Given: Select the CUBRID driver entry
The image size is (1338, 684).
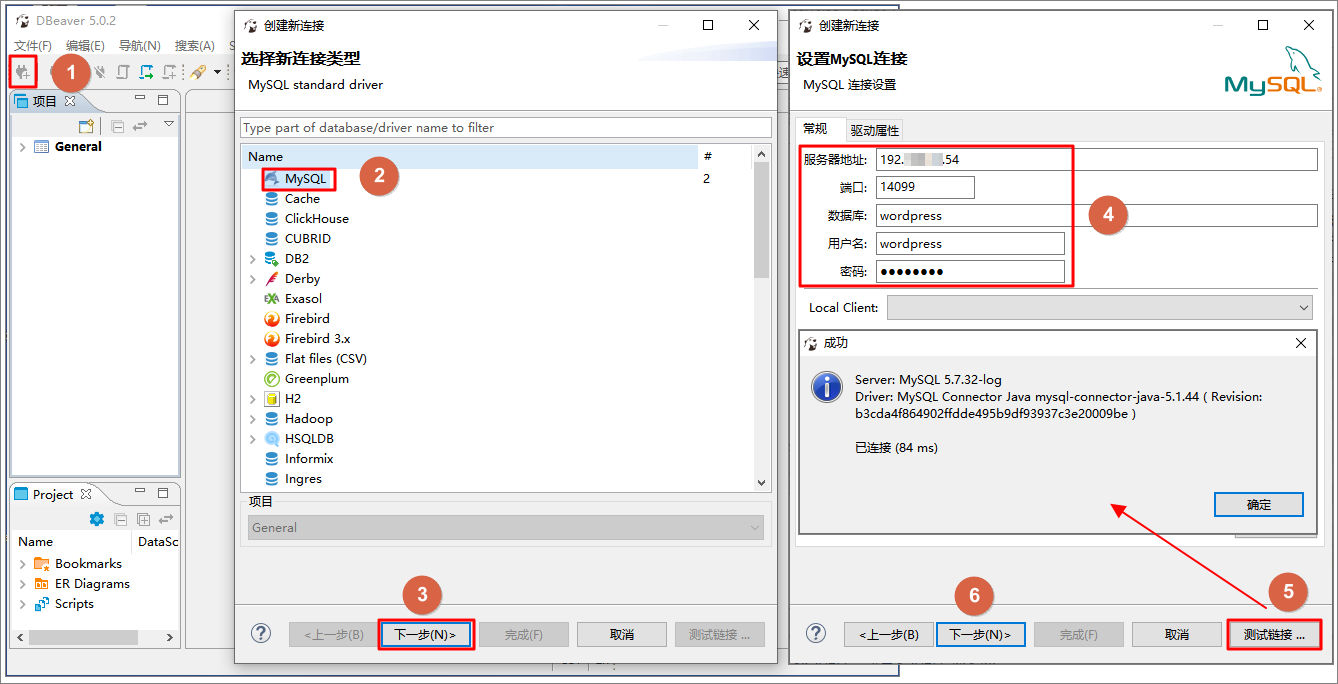Looking at the screenshot, I should tap(307, 239).
